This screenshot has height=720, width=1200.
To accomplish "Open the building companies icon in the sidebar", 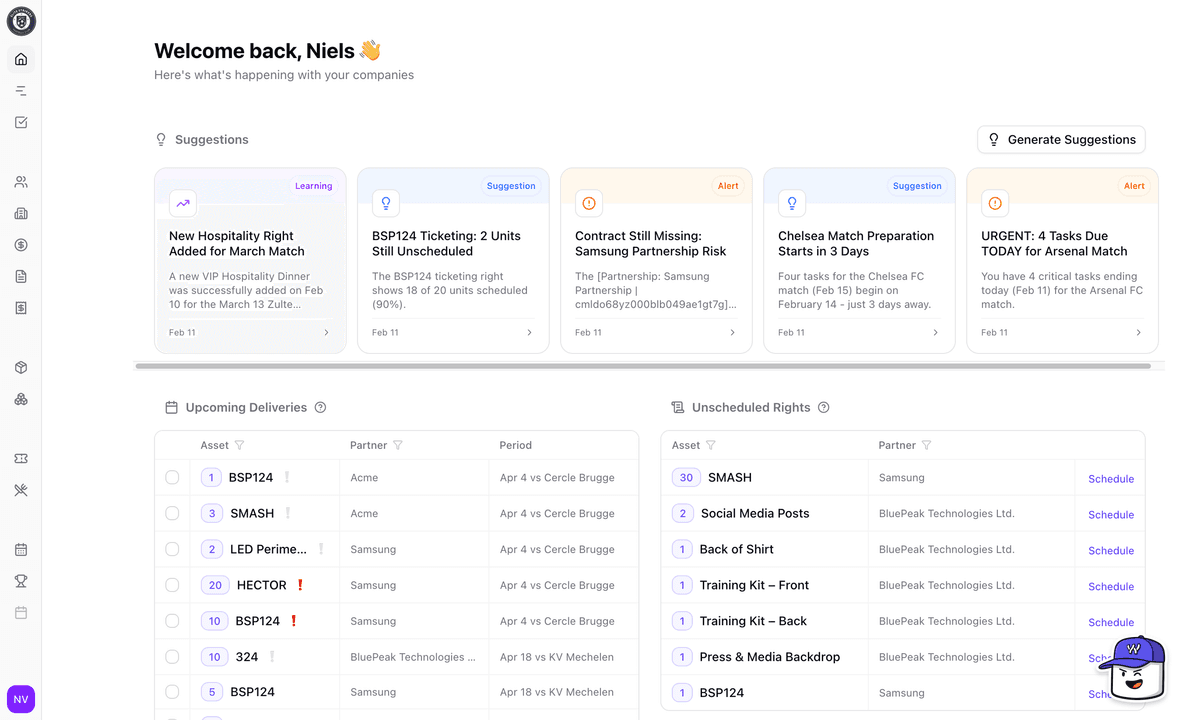I will click(x=21, y=213).
